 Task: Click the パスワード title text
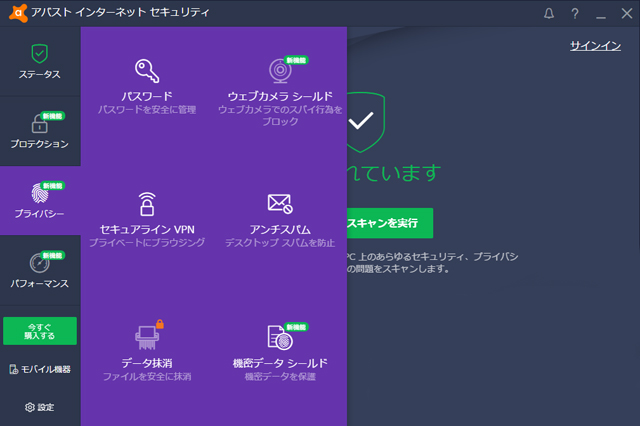pos(147,96)
